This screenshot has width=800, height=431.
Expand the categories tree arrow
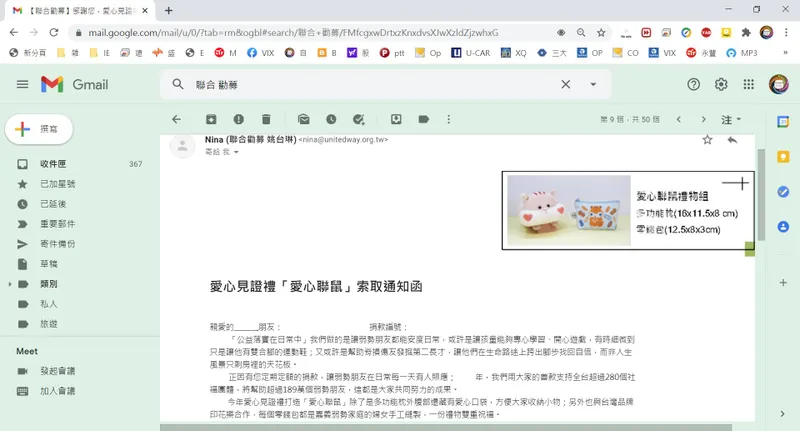10,284
